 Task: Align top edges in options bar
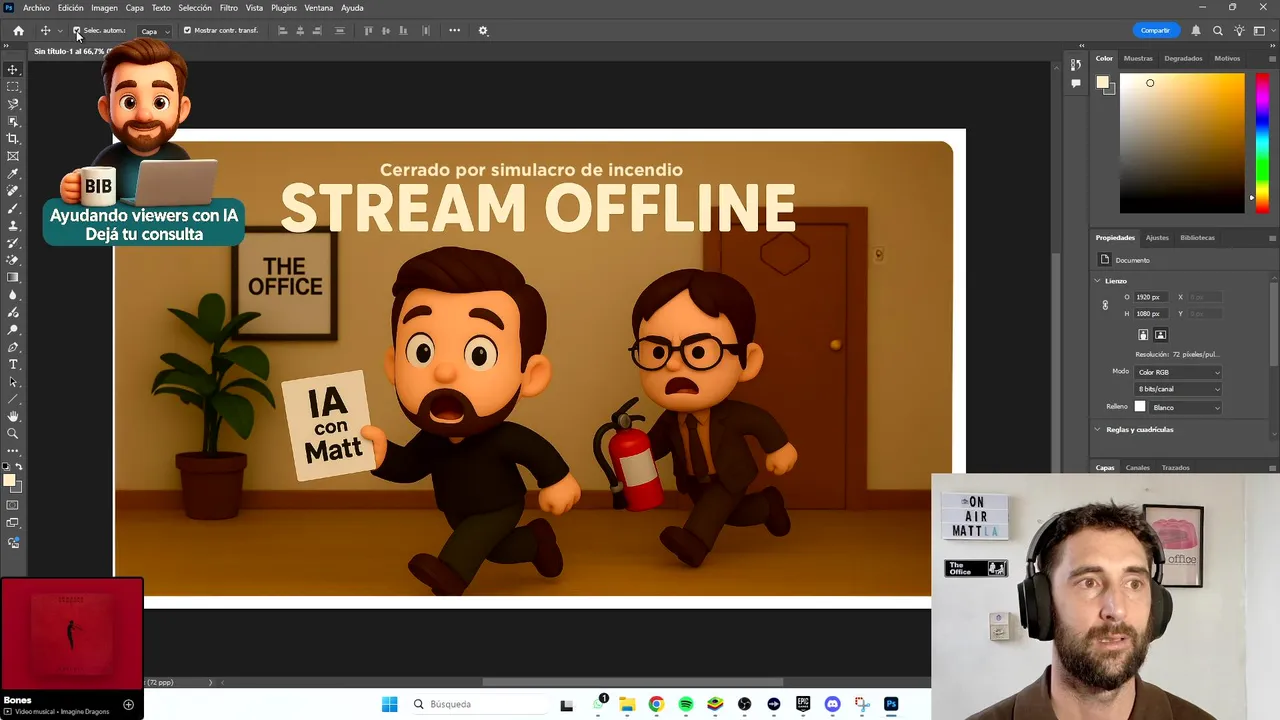(368, 30)
